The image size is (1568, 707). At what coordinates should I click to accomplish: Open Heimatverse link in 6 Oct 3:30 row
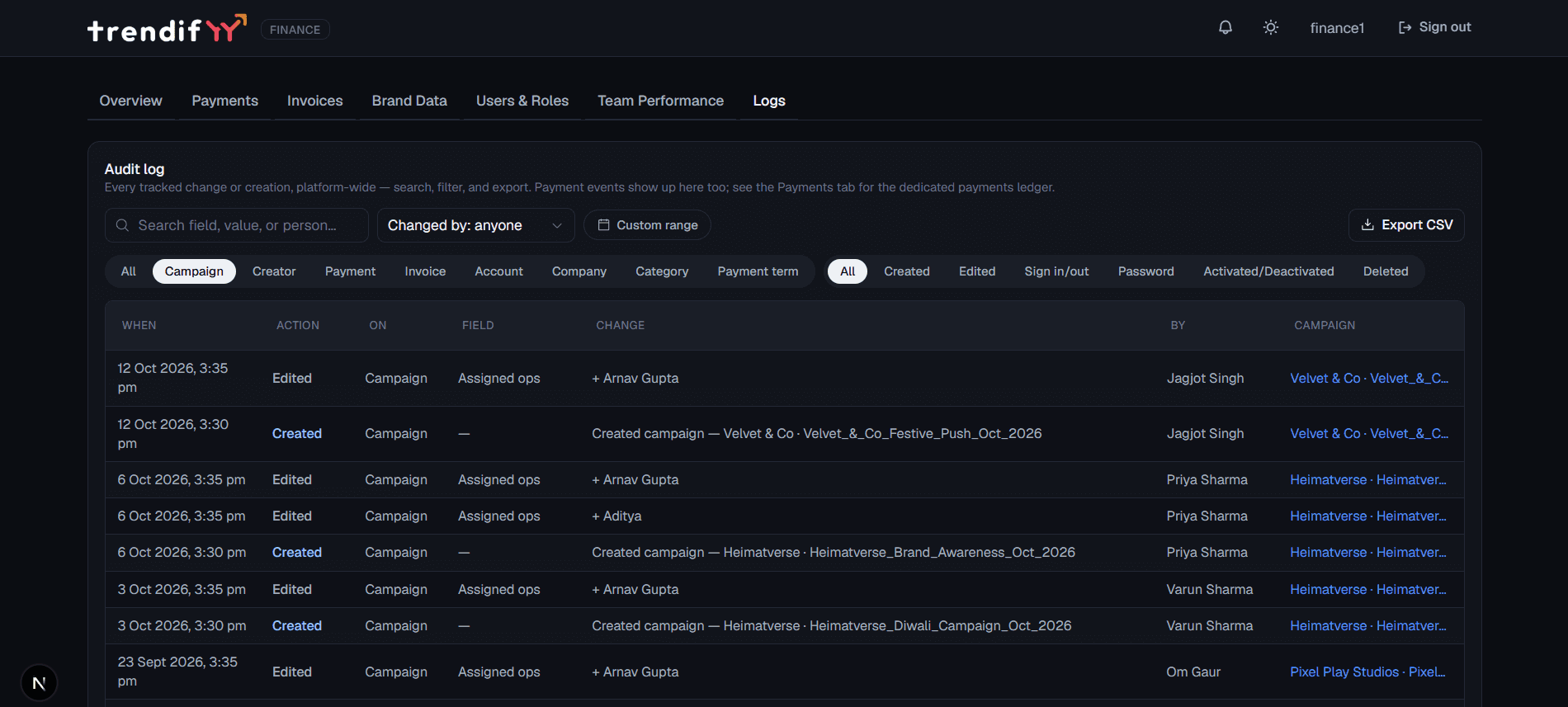pos(1368,552)
